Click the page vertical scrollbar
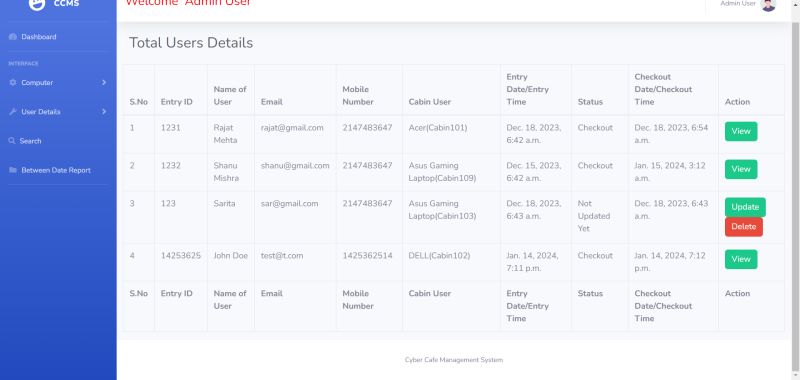Viewport: 800px width, 380px height. coord(795,194)
